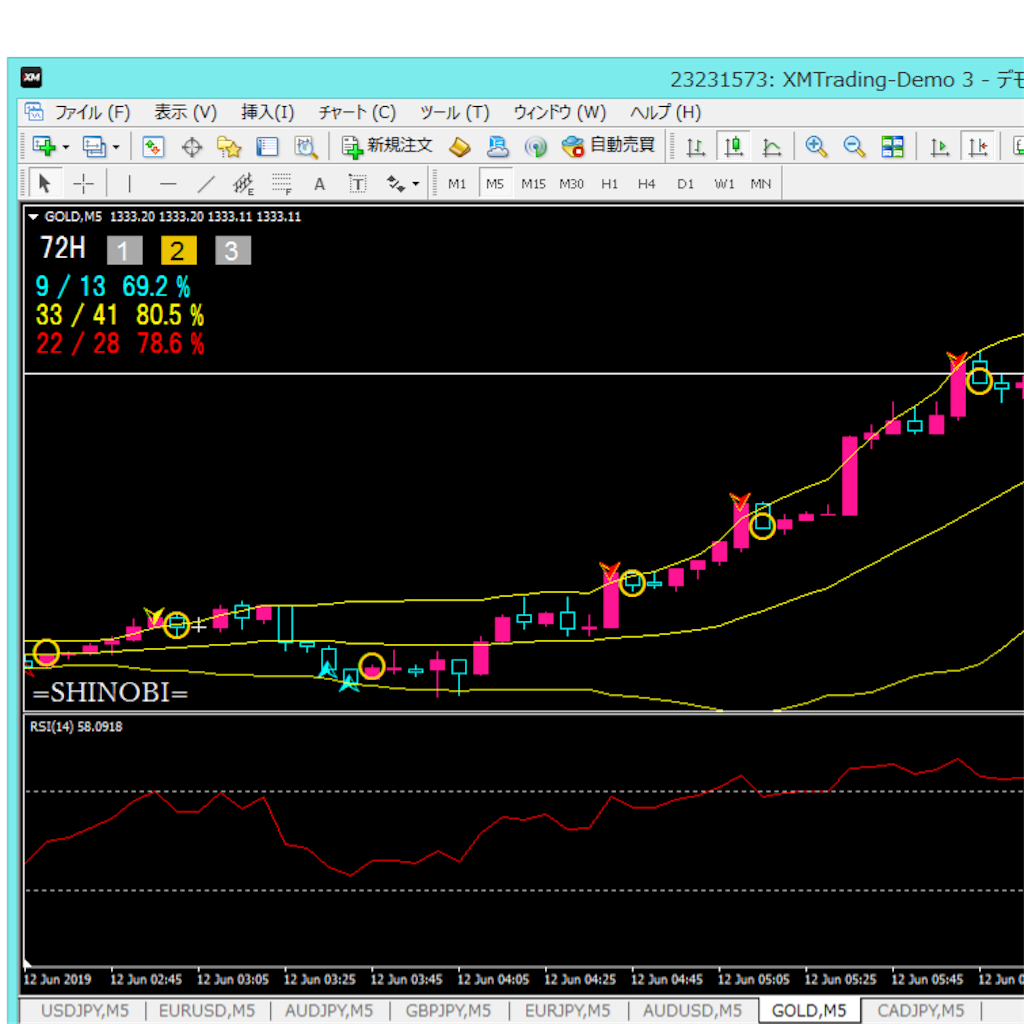Select the Fibonacci retracement tool
This screenshot has height=1024, width=1024.
pos(281,184)
